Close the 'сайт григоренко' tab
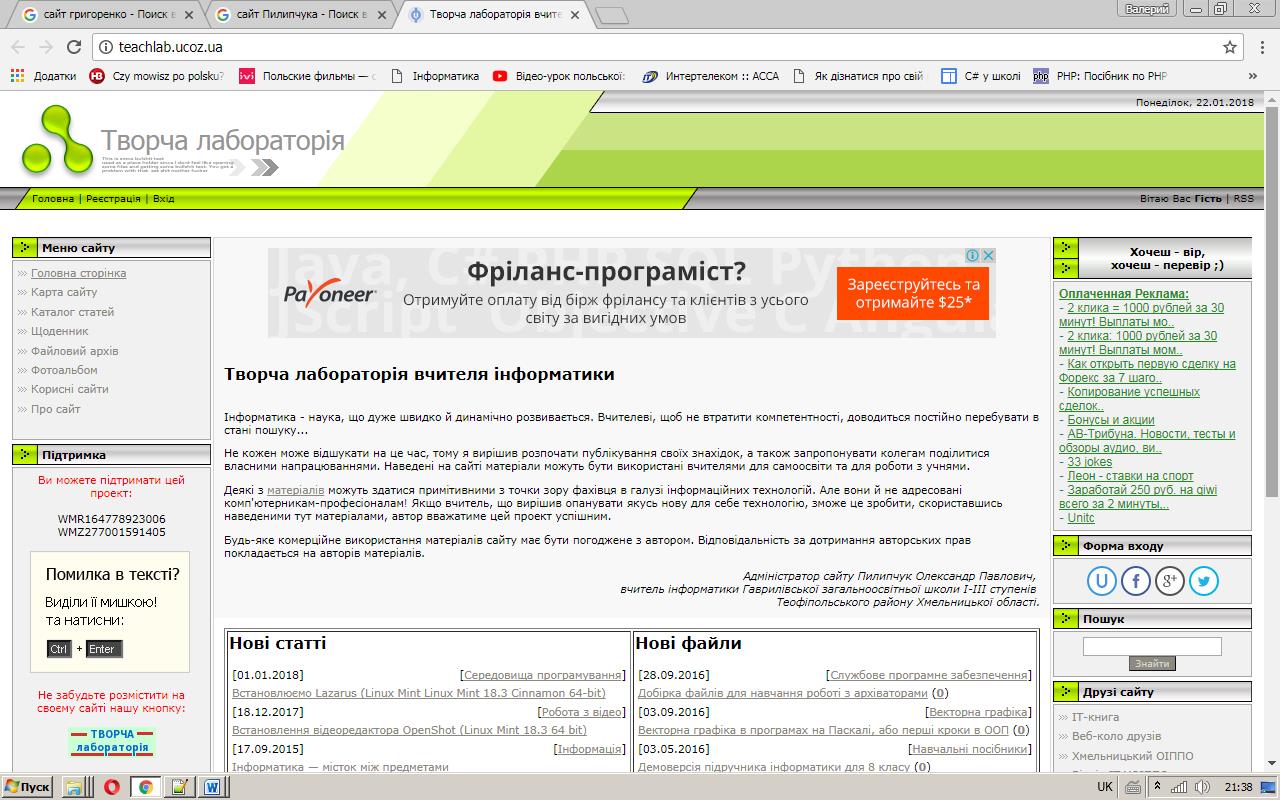1280x800 pixels. (189, 15)
